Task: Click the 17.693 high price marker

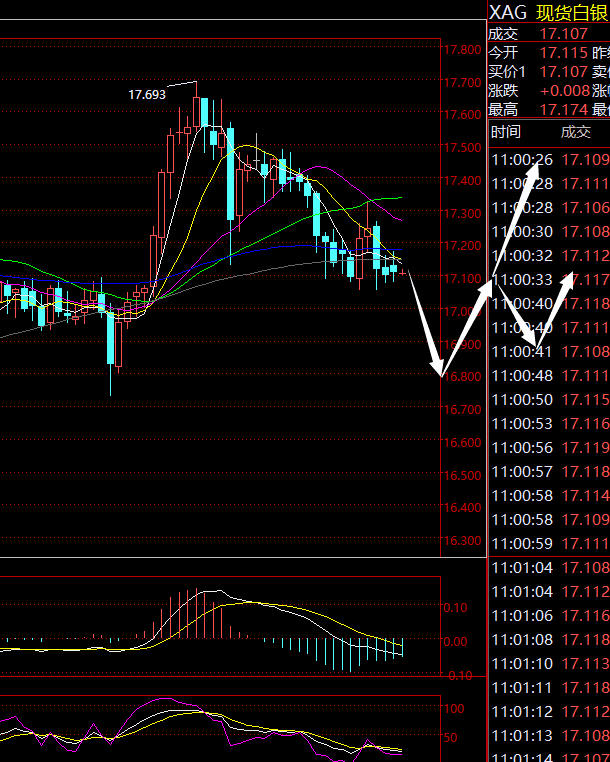Action: pos(147,95)
